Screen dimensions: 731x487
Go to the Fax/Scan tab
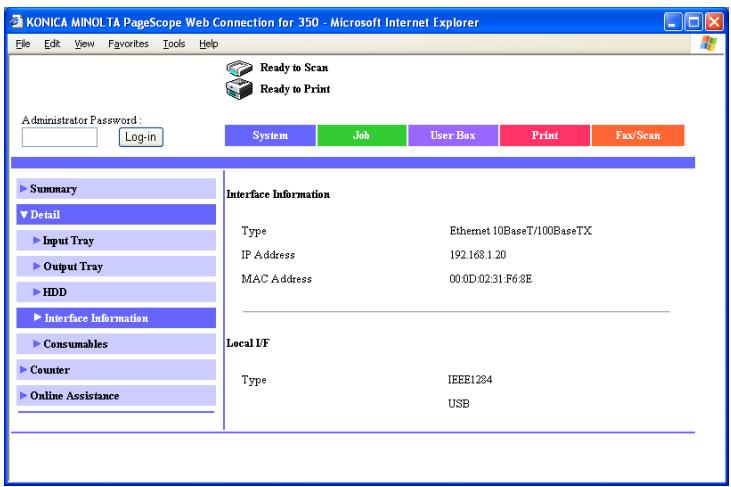point(637,135)
